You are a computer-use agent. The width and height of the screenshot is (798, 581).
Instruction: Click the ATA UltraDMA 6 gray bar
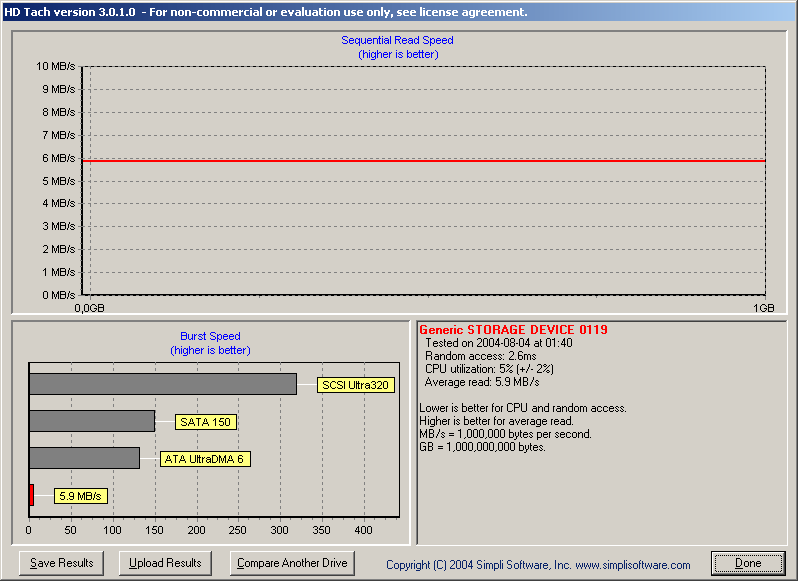coord(84,458)
